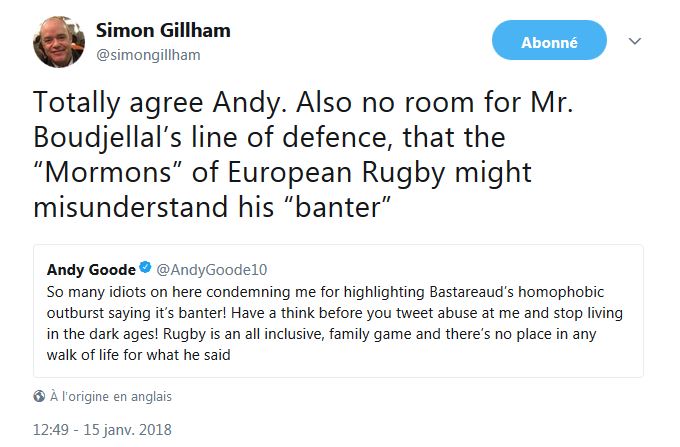The height and width of the screenshot is (447, 680).
Task: Click the Andy Goode name in quote
Action: (91, 270)
